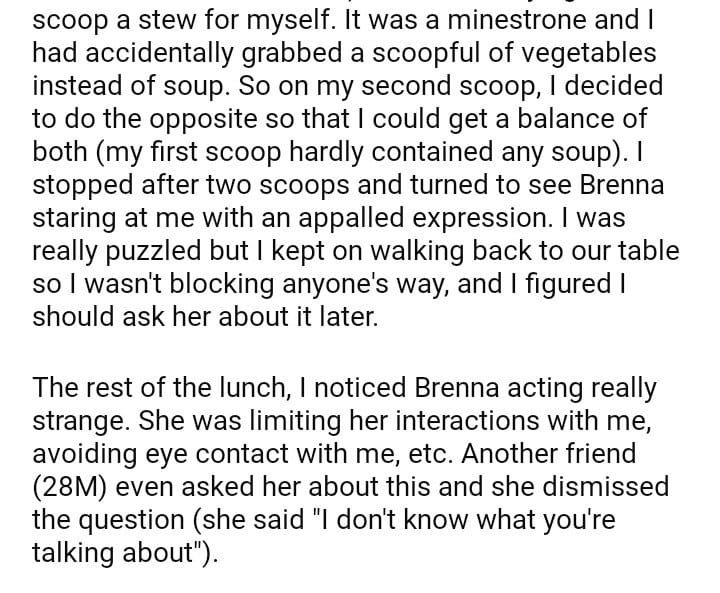
Task: Click the word "question" in the second paragraph
Action: point(144,519)
